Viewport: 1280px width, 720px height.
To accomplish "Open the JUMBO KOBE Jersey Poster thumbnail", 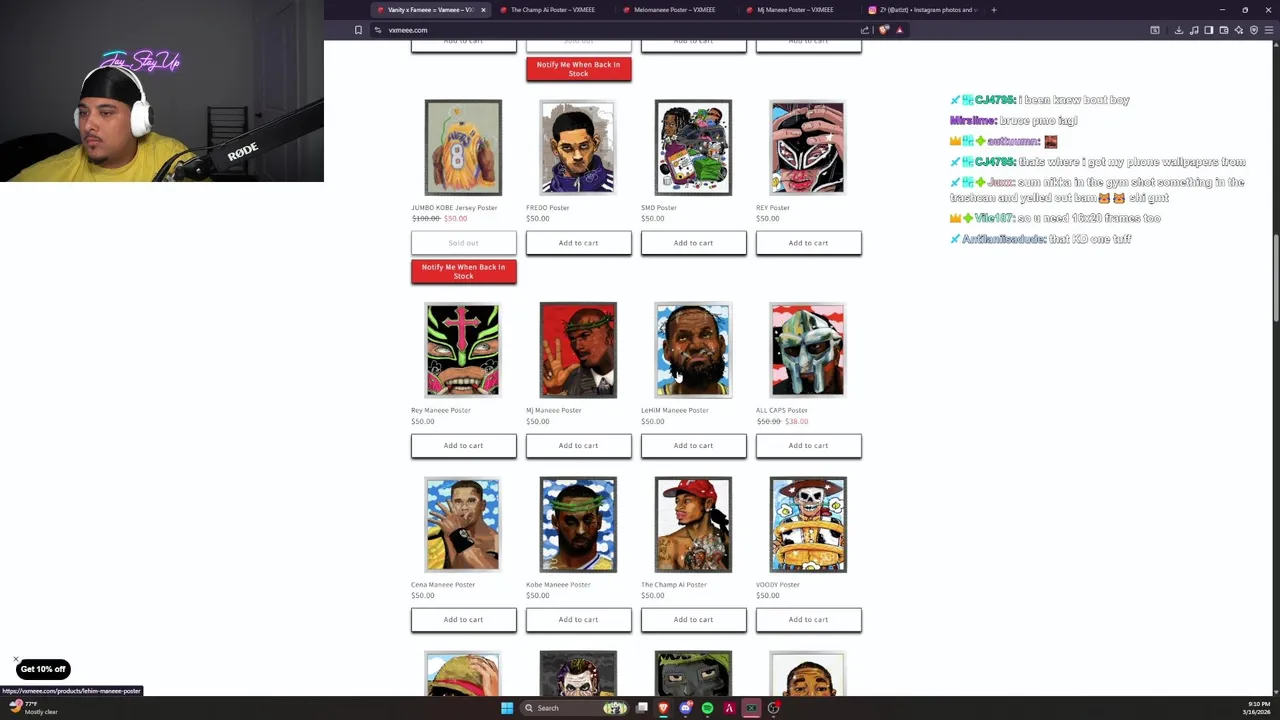I will [x=463, y=147].
